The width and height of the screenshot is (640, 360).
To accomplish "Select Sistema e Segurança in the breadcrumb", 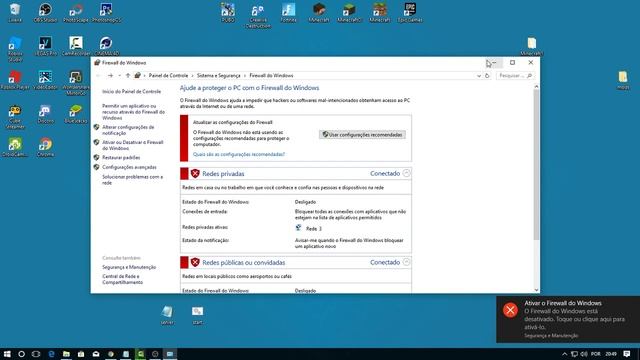I will pos(218,76).
